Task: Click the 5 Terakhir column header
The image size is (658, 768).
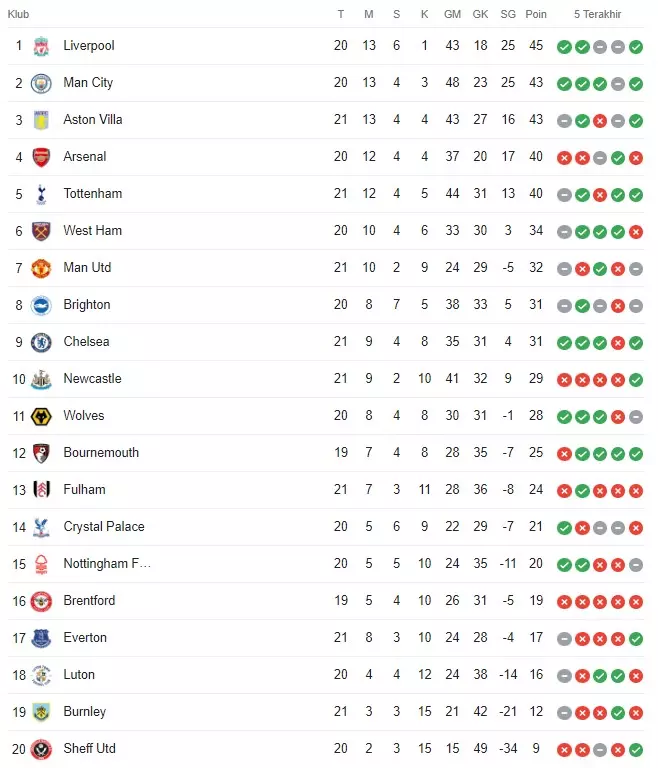Action: (597, 14)
